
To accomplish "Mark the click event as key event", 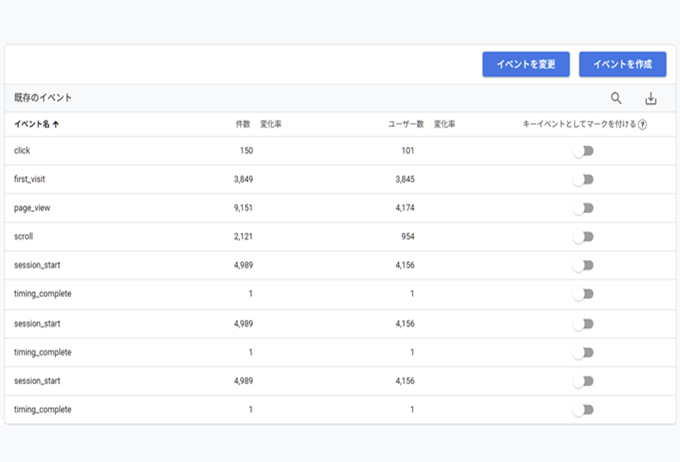I will click(x=583, y=151).
